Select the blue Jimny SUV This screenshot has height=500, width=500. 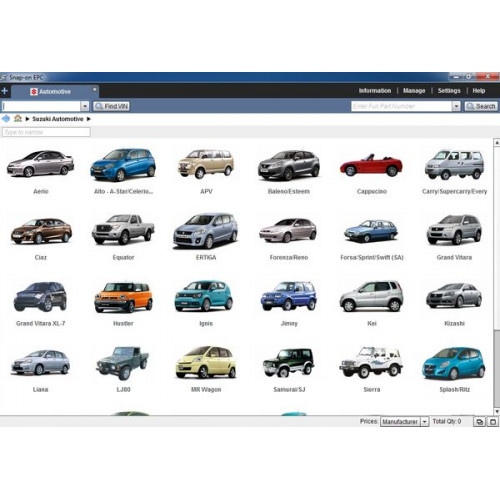pos(288,296)
